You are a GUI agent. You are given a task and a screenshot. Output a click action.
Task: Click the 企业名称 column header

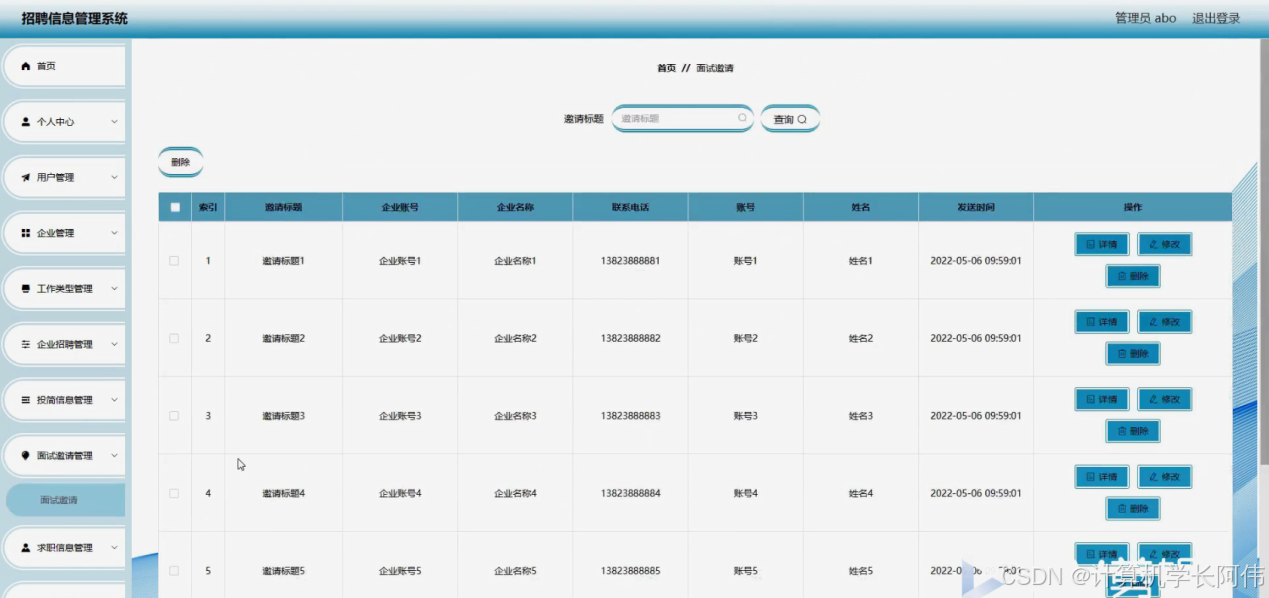pos(515,208)
